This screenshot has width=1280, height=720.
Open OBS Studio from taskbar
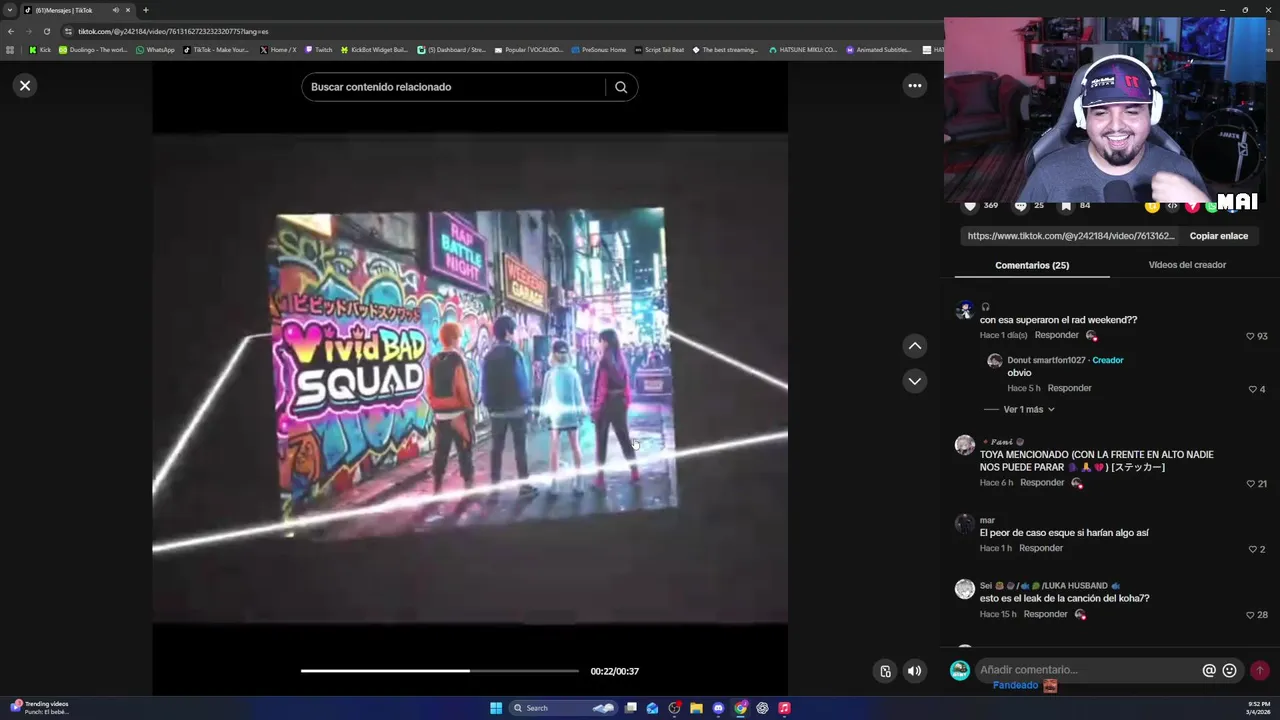[674, 708]
